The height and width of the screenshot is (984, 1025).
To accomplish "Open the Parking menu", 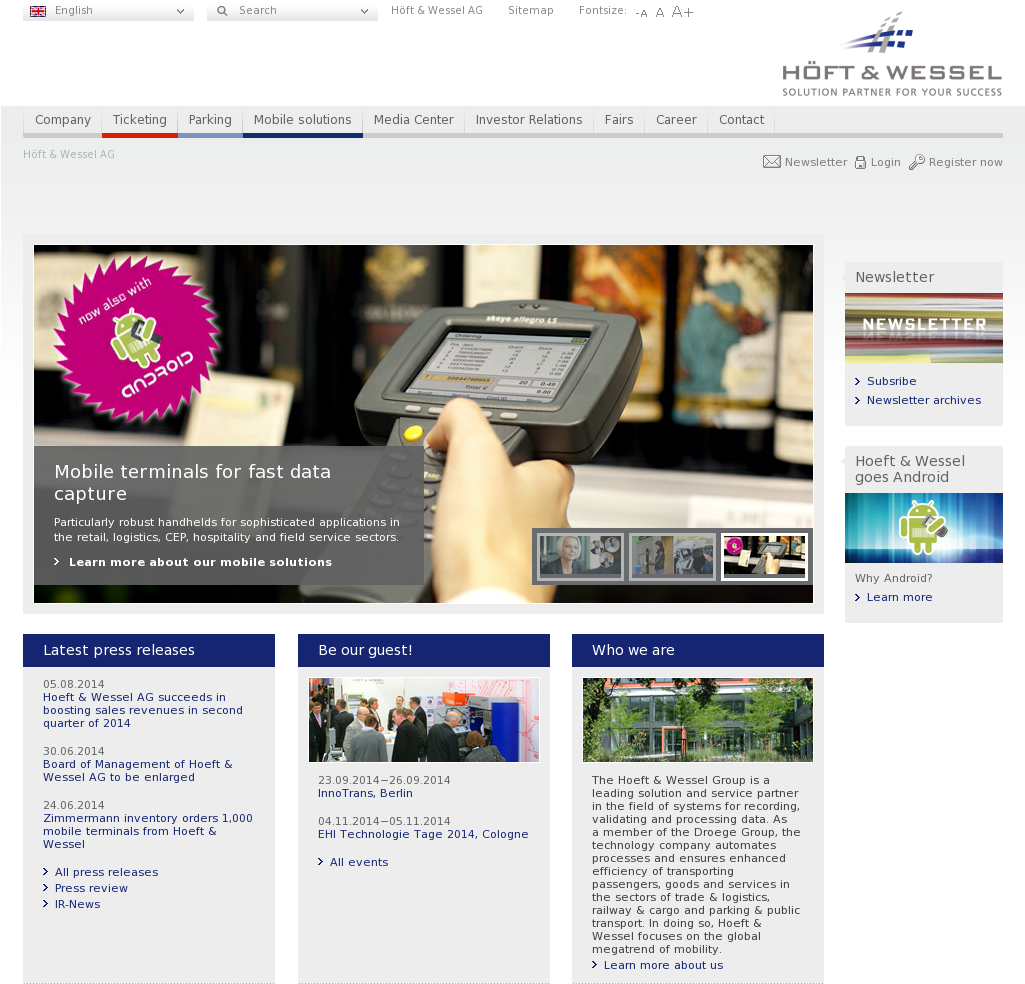I will 210,120.
